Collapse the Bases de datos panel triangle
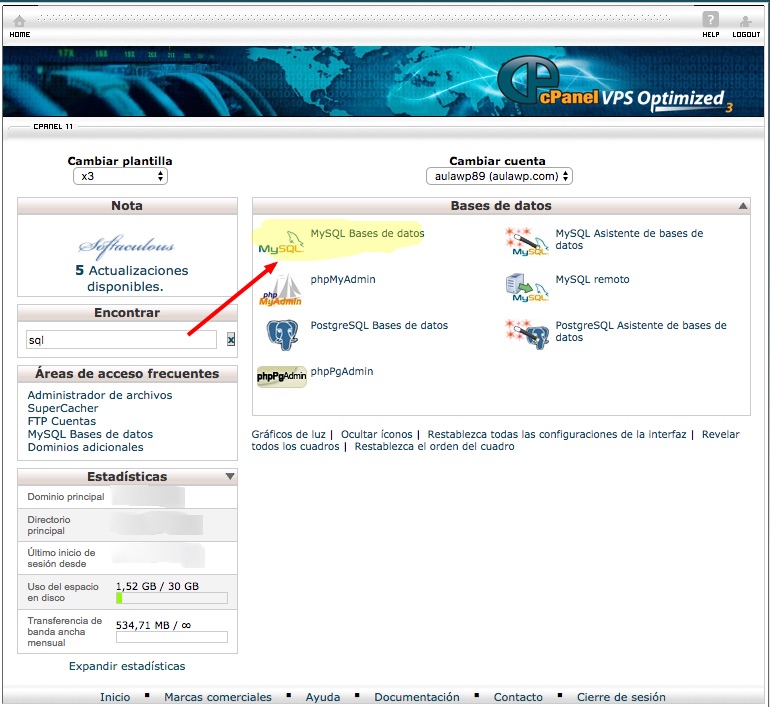The width and height of the screenshot is (770, 707). pyautogui.click(x=743, y=206)
